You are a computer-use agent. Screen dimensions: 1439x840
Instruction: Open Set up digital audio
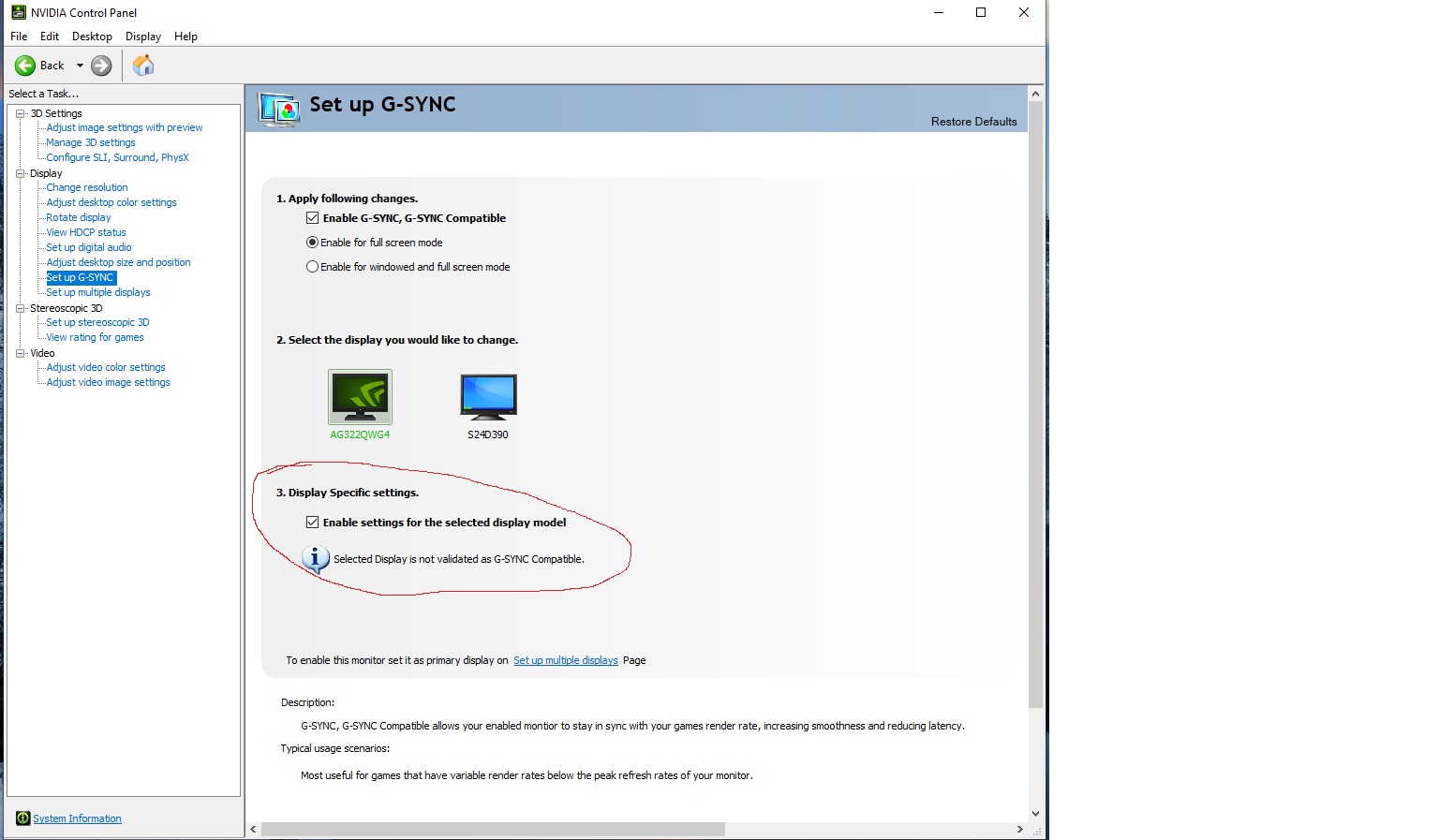pos(89,247)
